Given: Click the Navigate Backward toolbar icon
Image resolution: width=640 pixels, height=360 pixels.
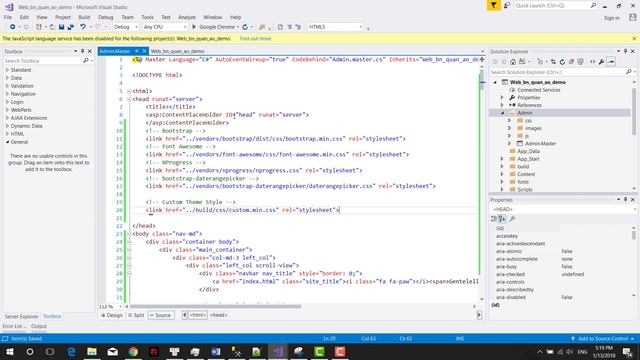Looking at the screenshot, I should click(x=13, y=27).
